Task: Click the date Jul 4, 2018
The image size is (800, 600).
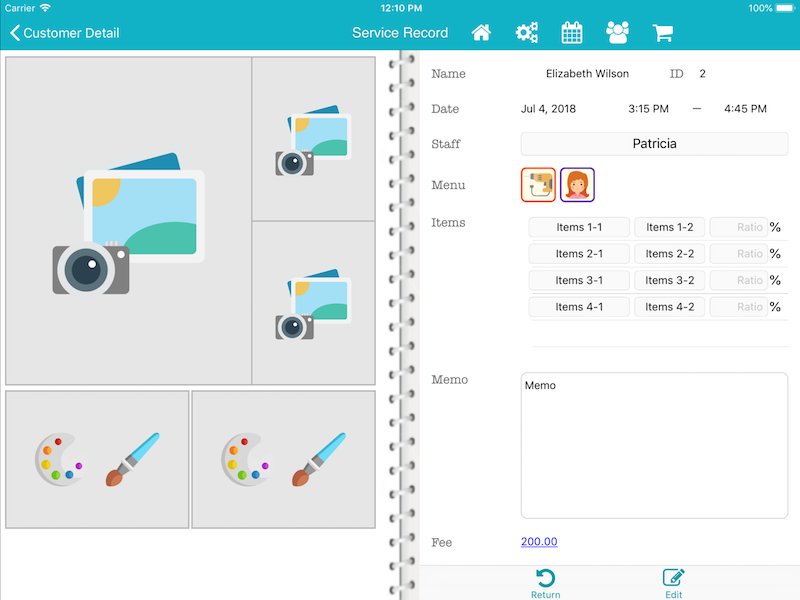Action: [548, 109]
